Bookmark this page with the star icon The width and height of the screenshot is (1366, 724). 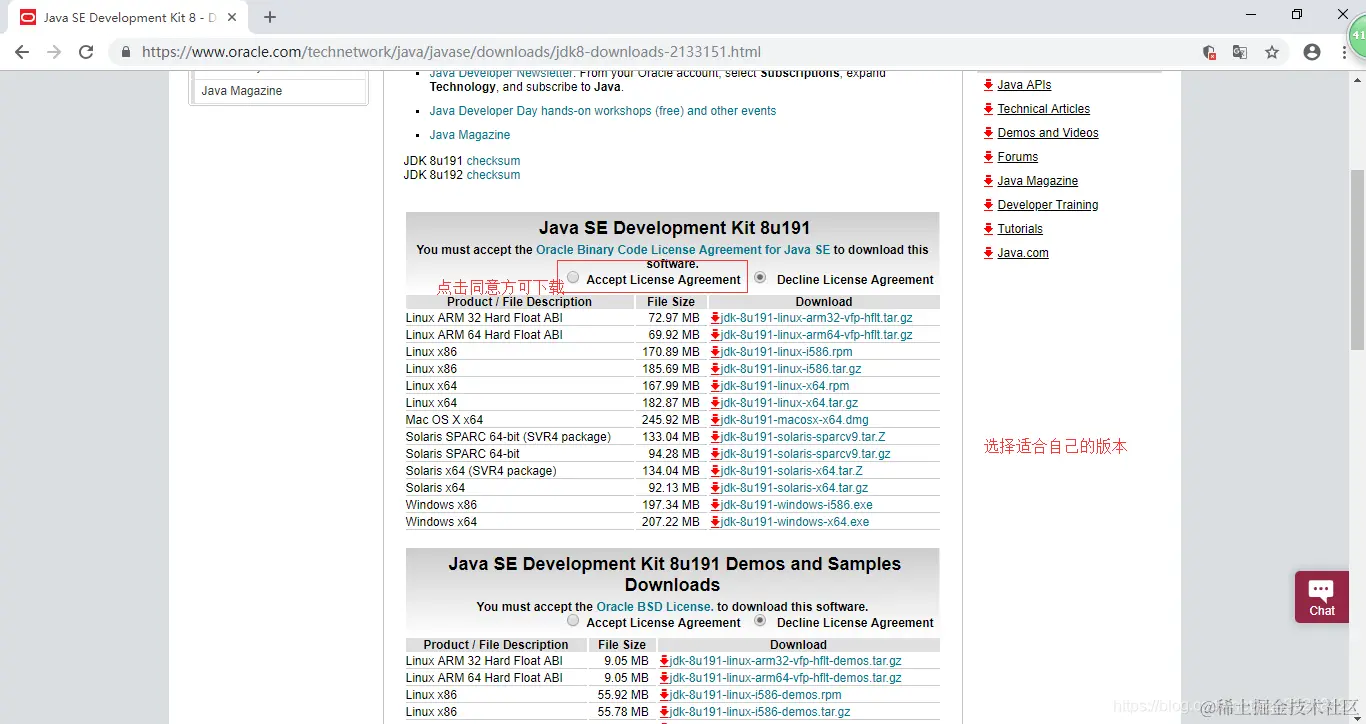tap(1272, 52)
